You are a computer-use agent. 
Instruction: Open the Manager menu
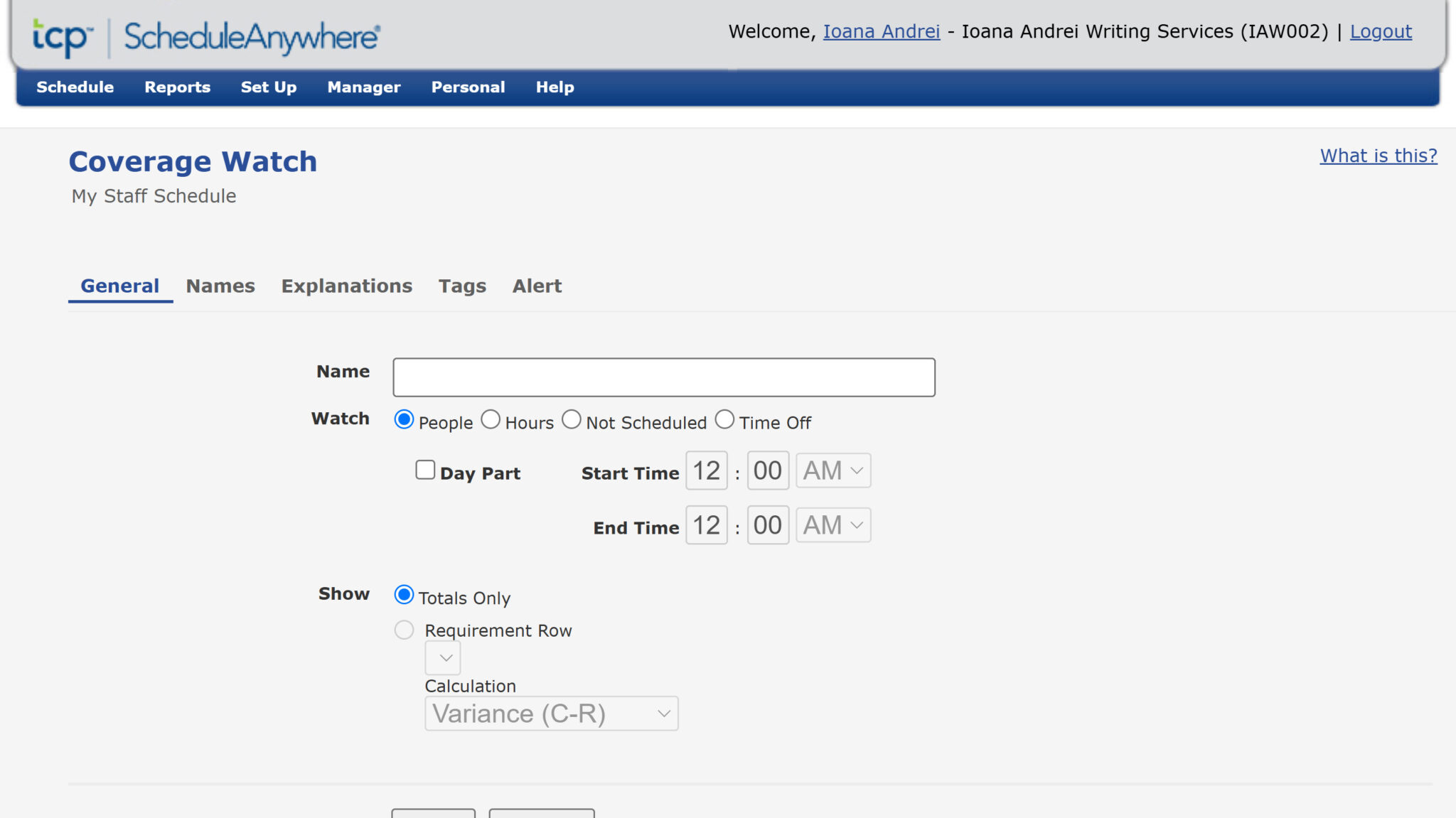click(363, 87)
